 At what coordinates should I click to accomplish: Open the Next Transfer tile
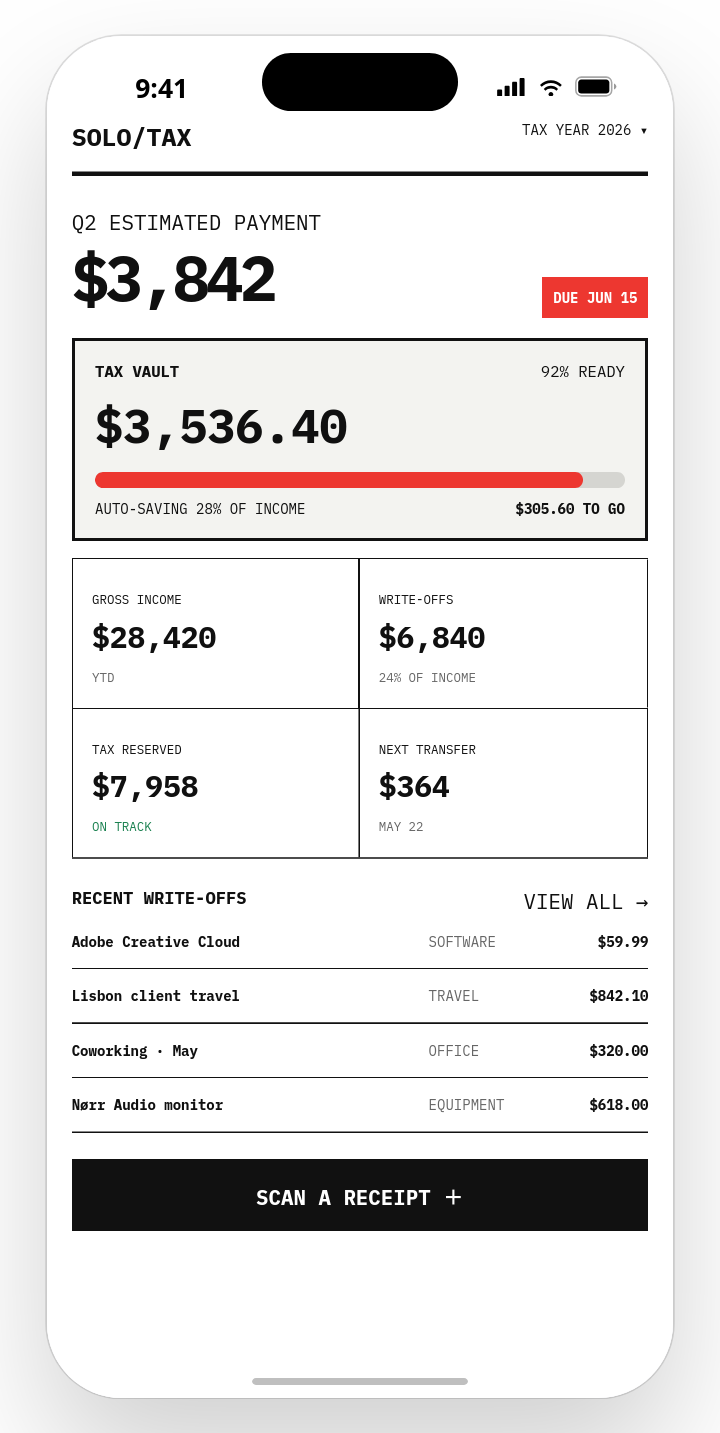pos(503,783)
